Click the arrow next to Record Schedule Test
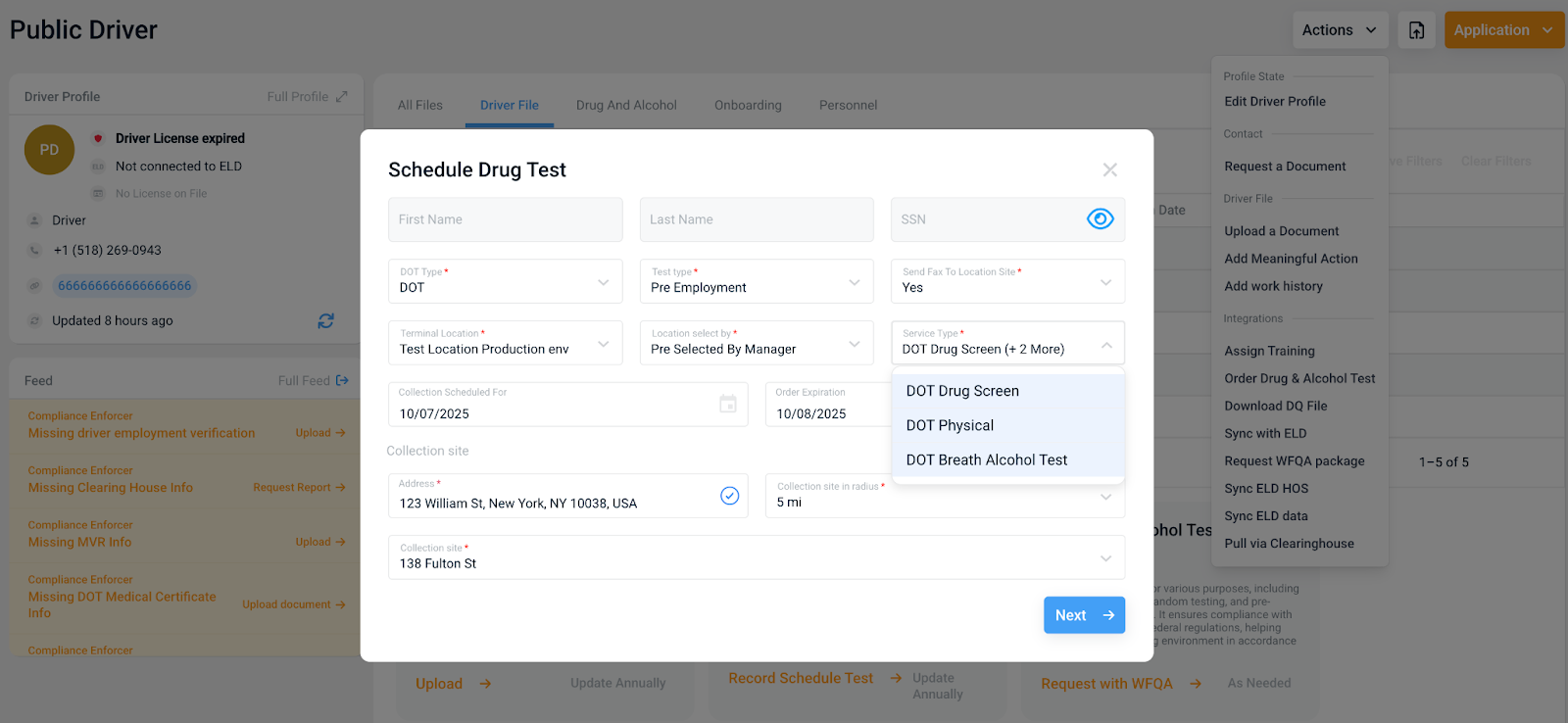This screenshot has width=1568, height=723. 896,678
